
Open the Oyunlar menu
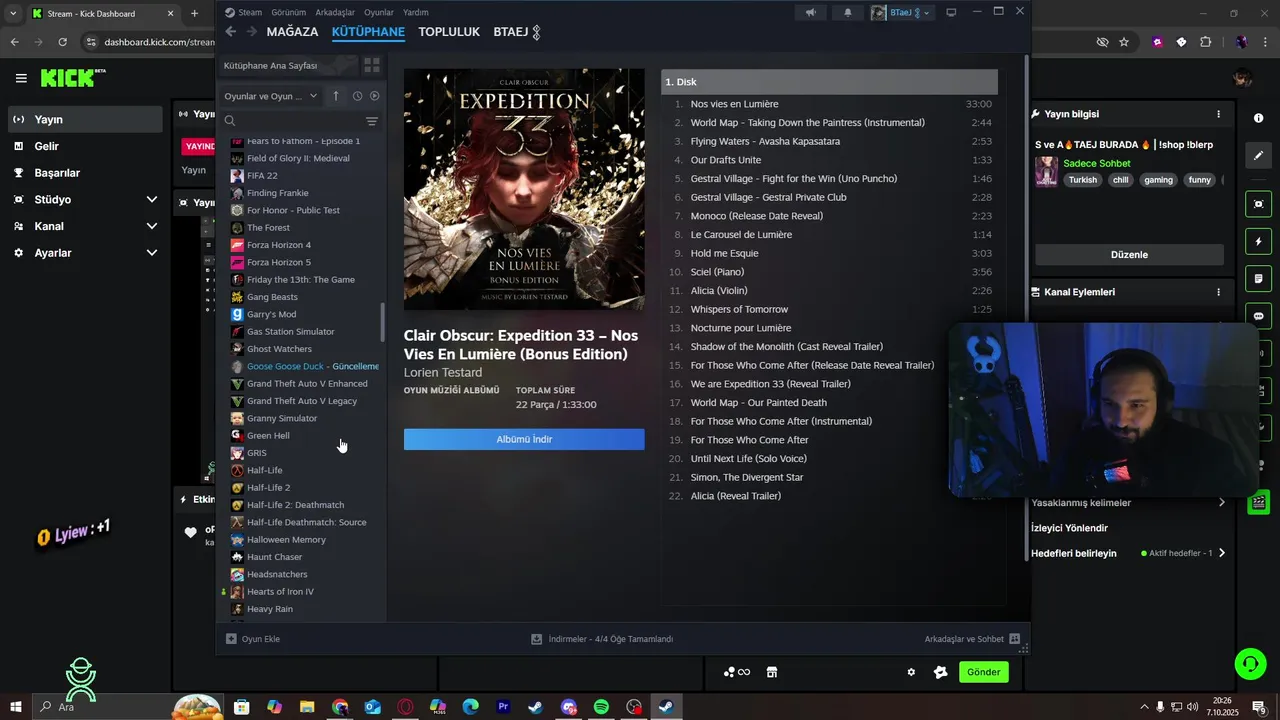(x=379, y=12)
